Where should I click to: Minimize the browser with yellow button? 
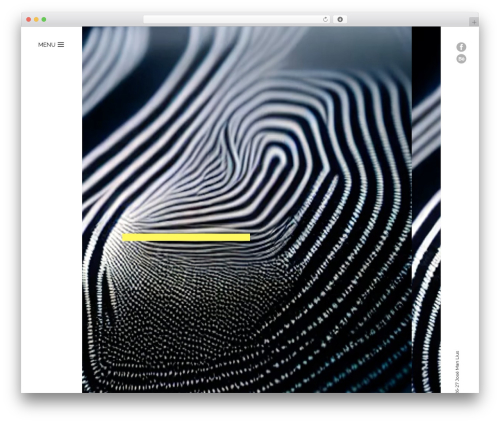pos(36,20)
